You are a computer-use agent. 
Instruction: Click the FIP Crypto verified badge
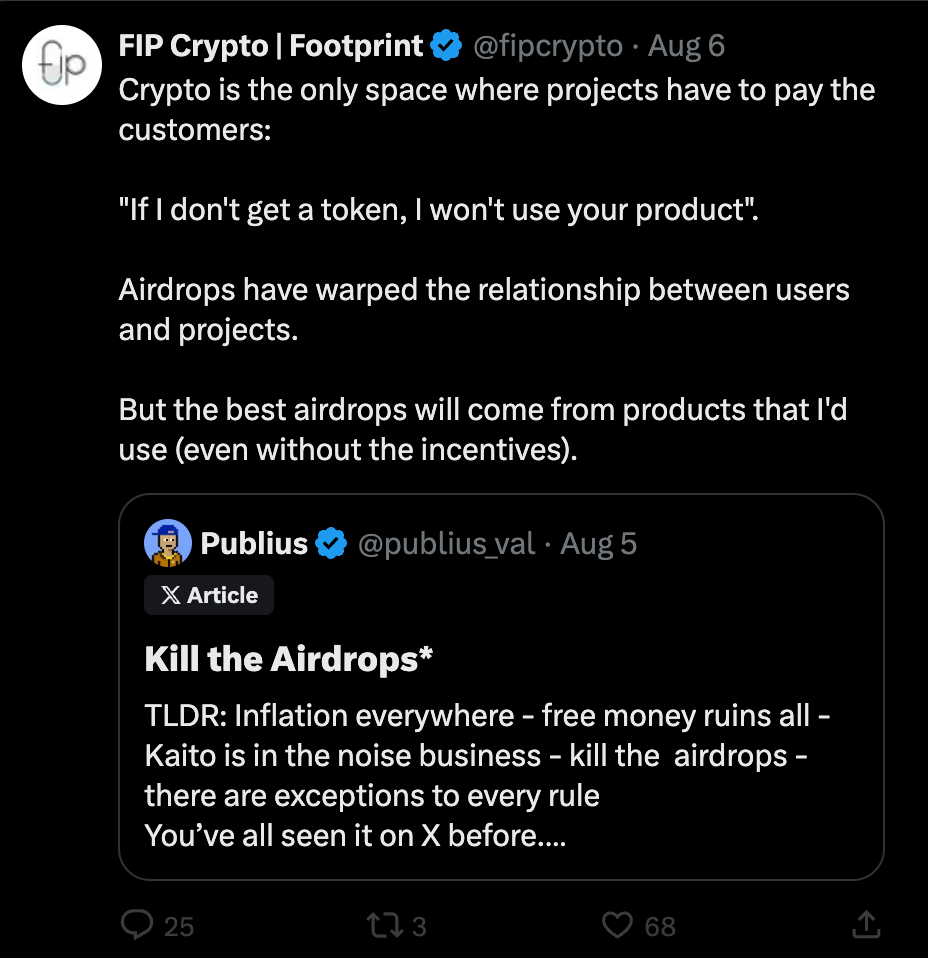point(446,46)
